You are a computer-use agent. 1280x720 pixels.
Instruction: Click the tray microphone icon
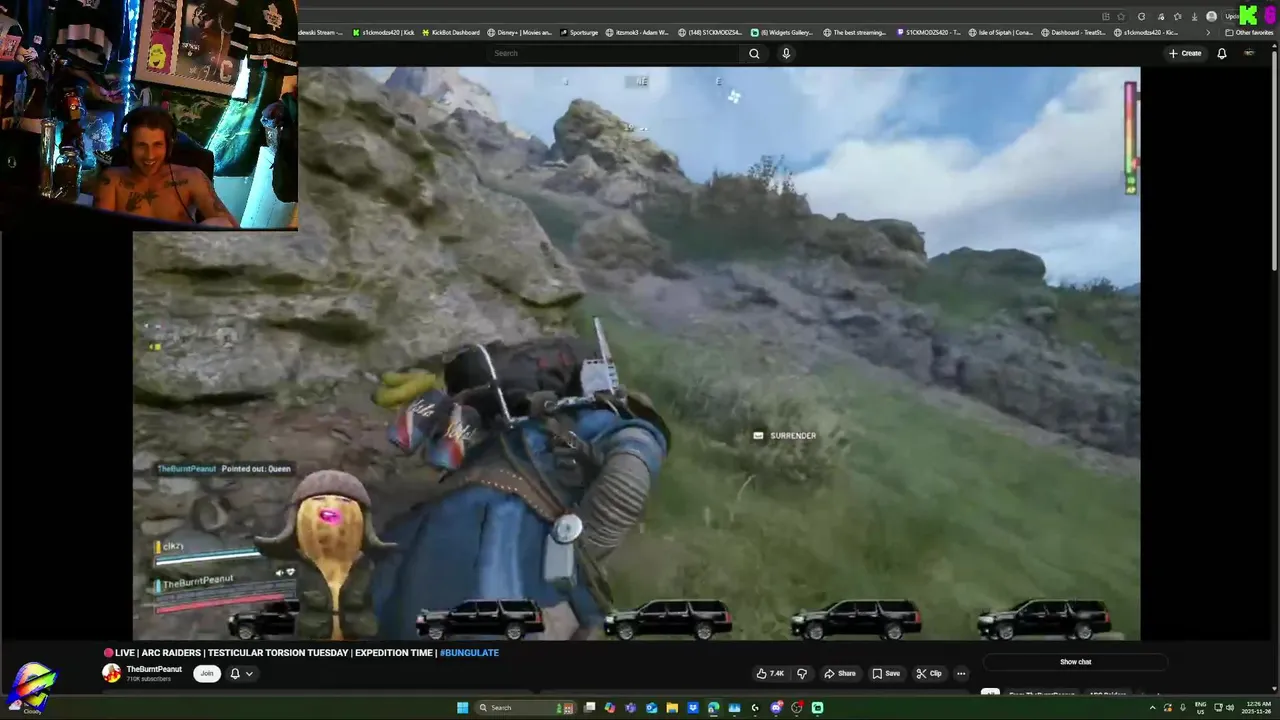pyautogui.click(x=1183, y=708)
